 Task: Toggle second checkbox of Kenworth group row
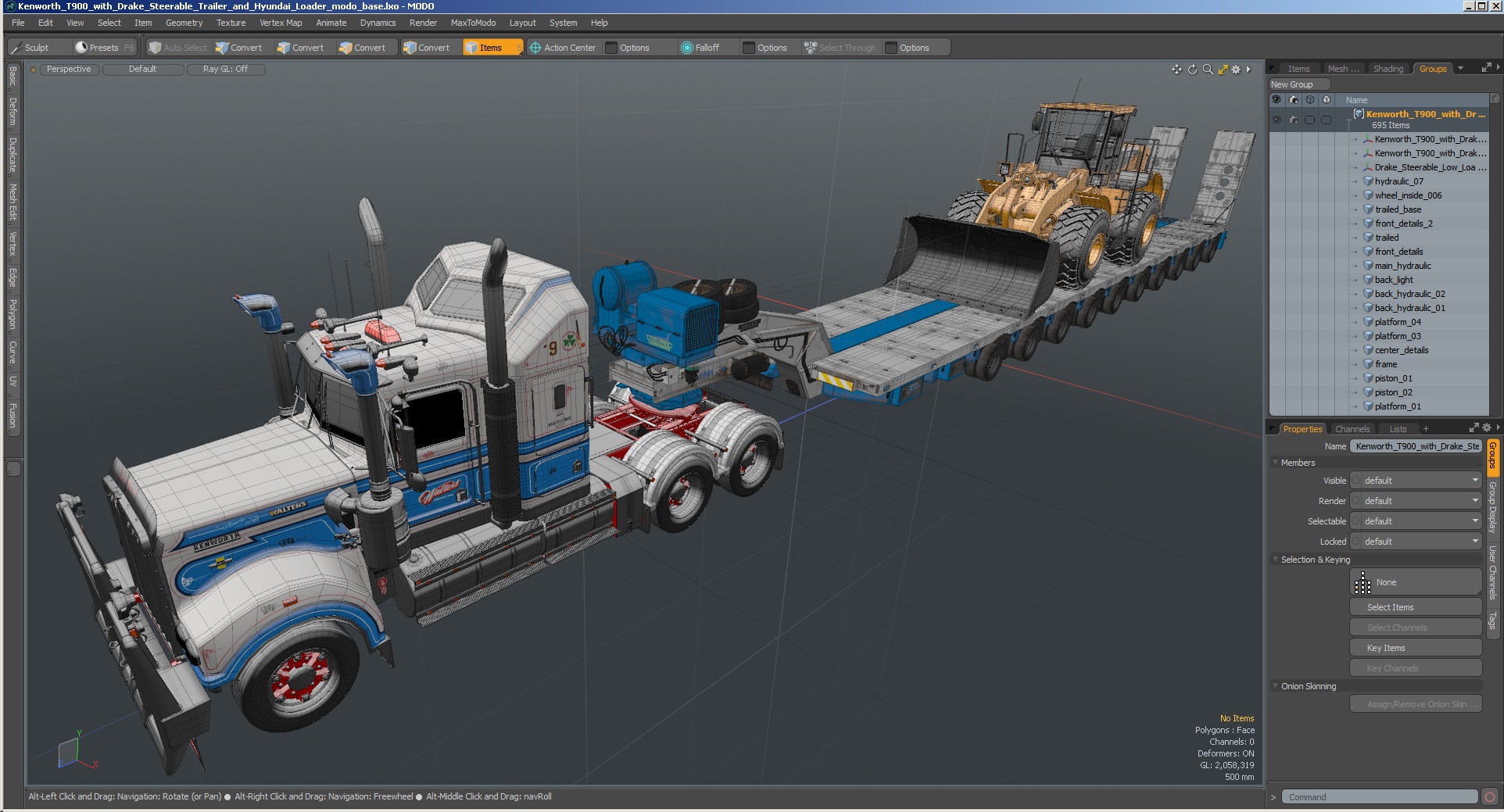tap(1327, 120)
